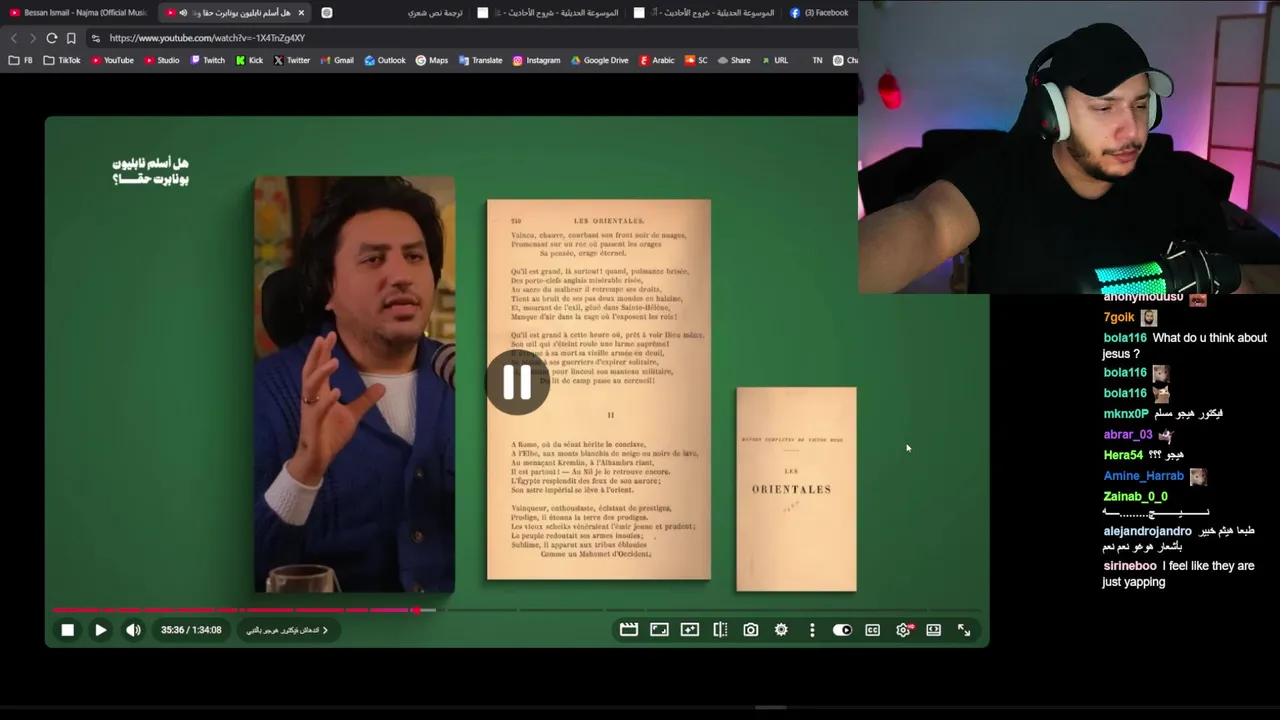Click chat username Hera54
Image resolution: width=1280 pixels, height=720 pixels.
tap(1123, 455)
